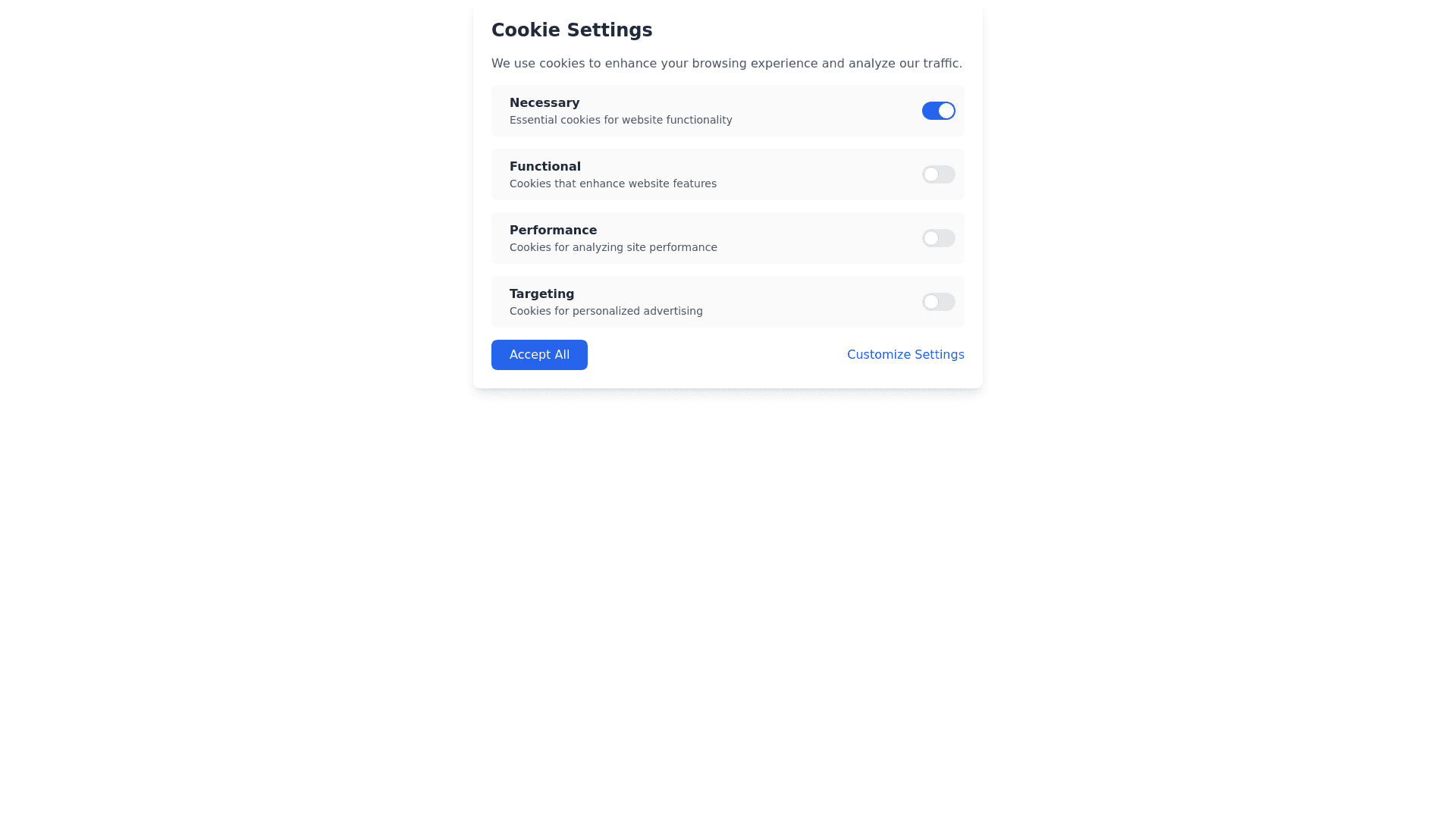Enable the Functional cookies switch
Viewport: 1456px width, 819px height.
[938, 174]
